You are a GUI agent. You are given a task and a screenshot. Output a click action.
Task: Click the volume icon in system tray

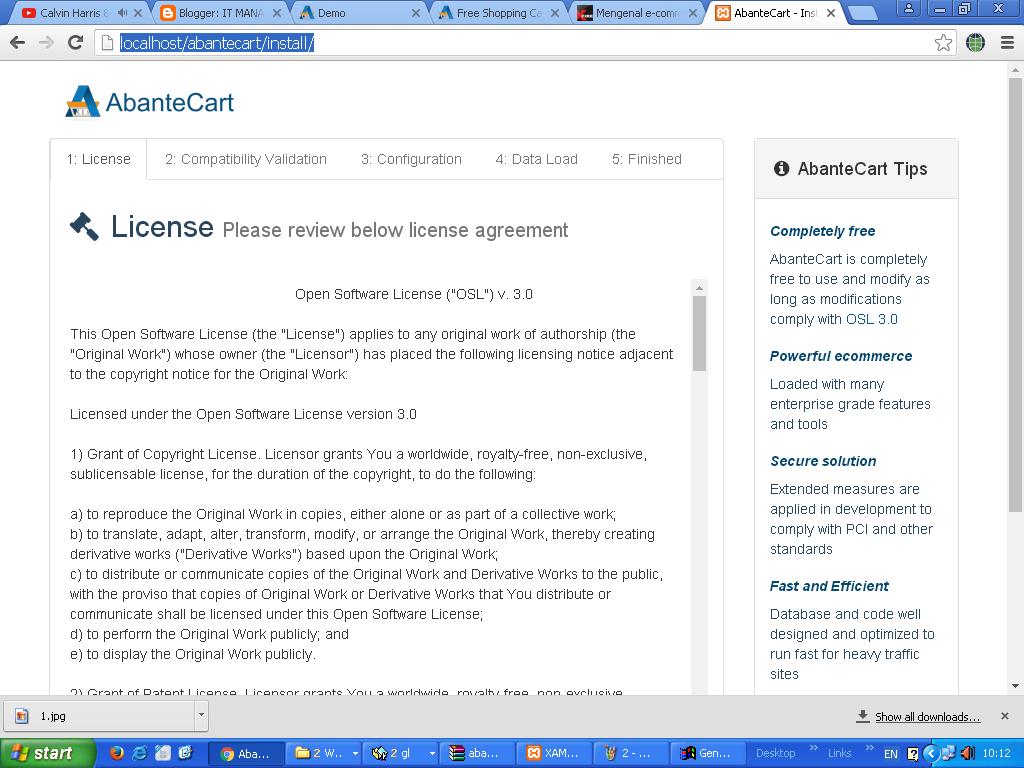(967, 753)
